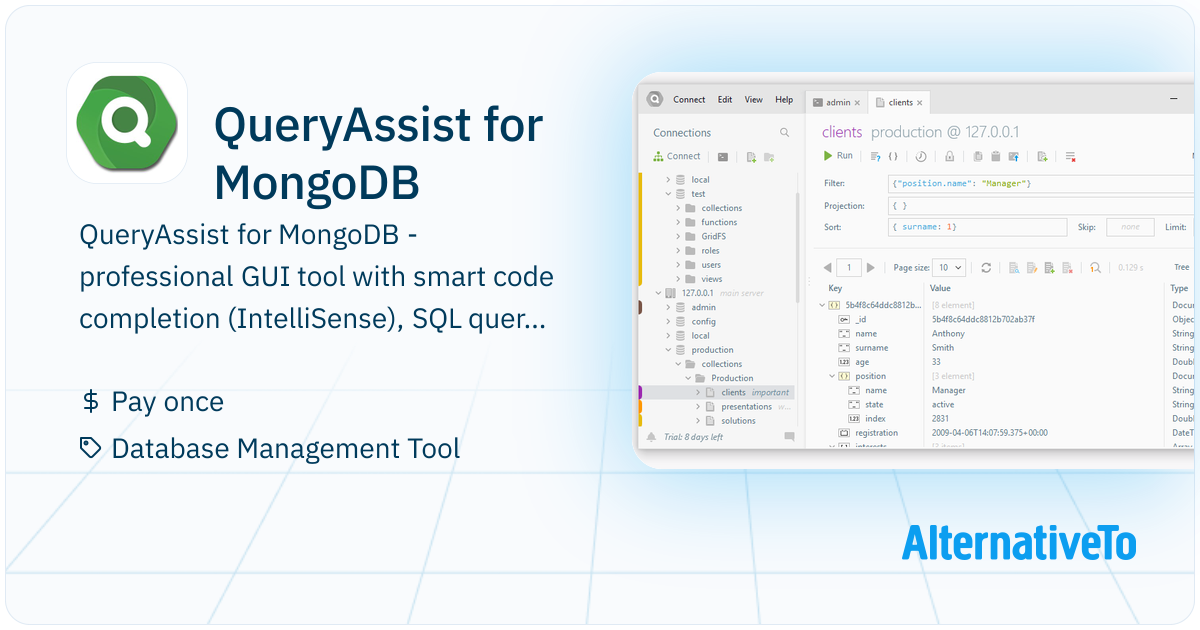Collapse the production database node
Viewport: 1200px width, 630px height.
668,350
